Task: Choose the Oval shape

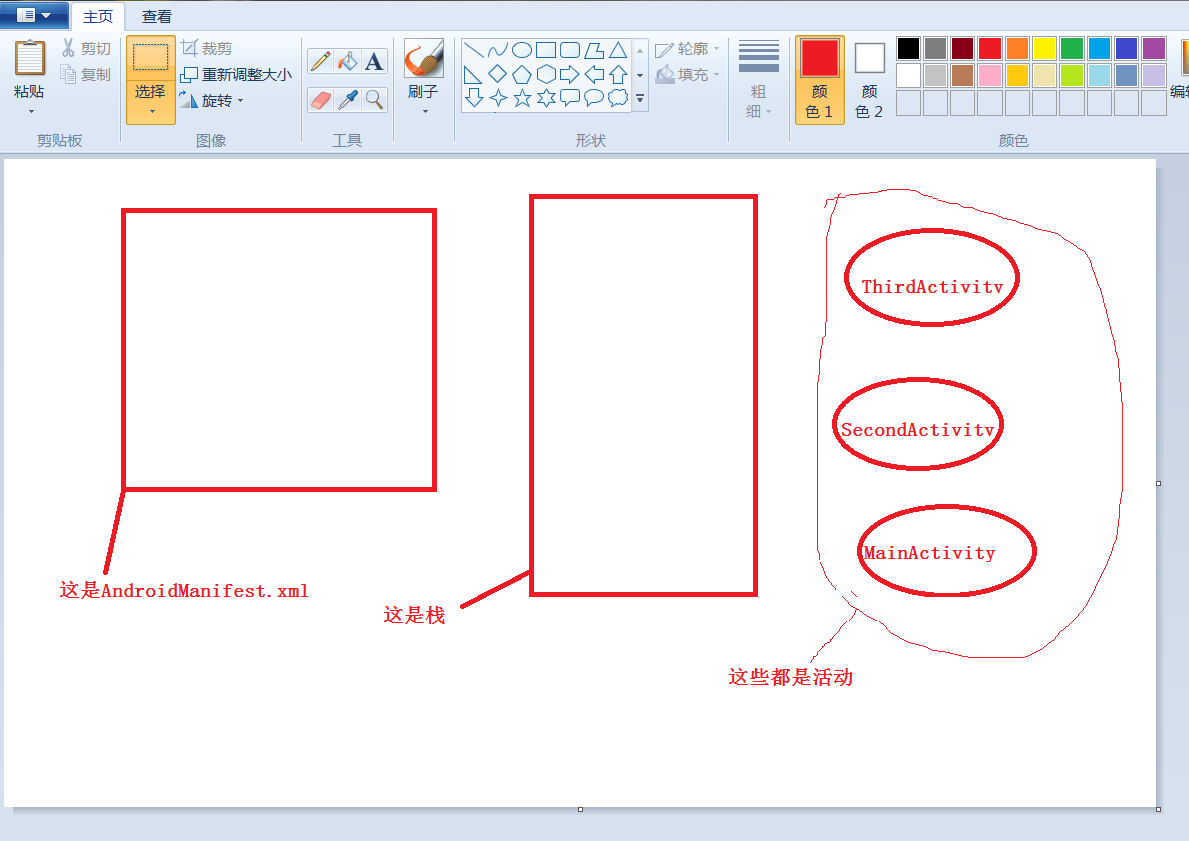Action: coord(522,51)
